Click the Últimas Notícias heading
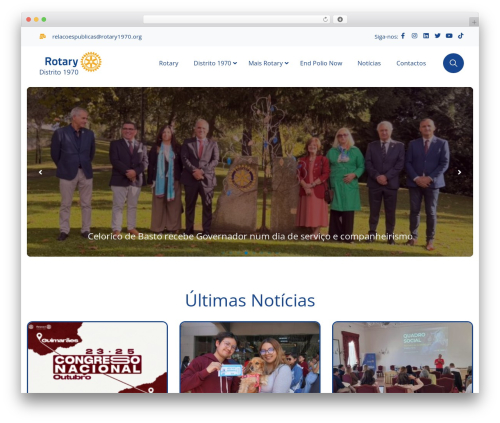This screenshot has width=500, height=423. pyautogui.click(x=250, y=300)
